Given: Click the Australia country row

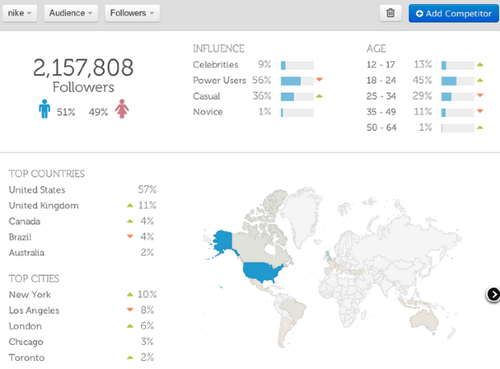Looking at the screenshot, I should [83, 252].
